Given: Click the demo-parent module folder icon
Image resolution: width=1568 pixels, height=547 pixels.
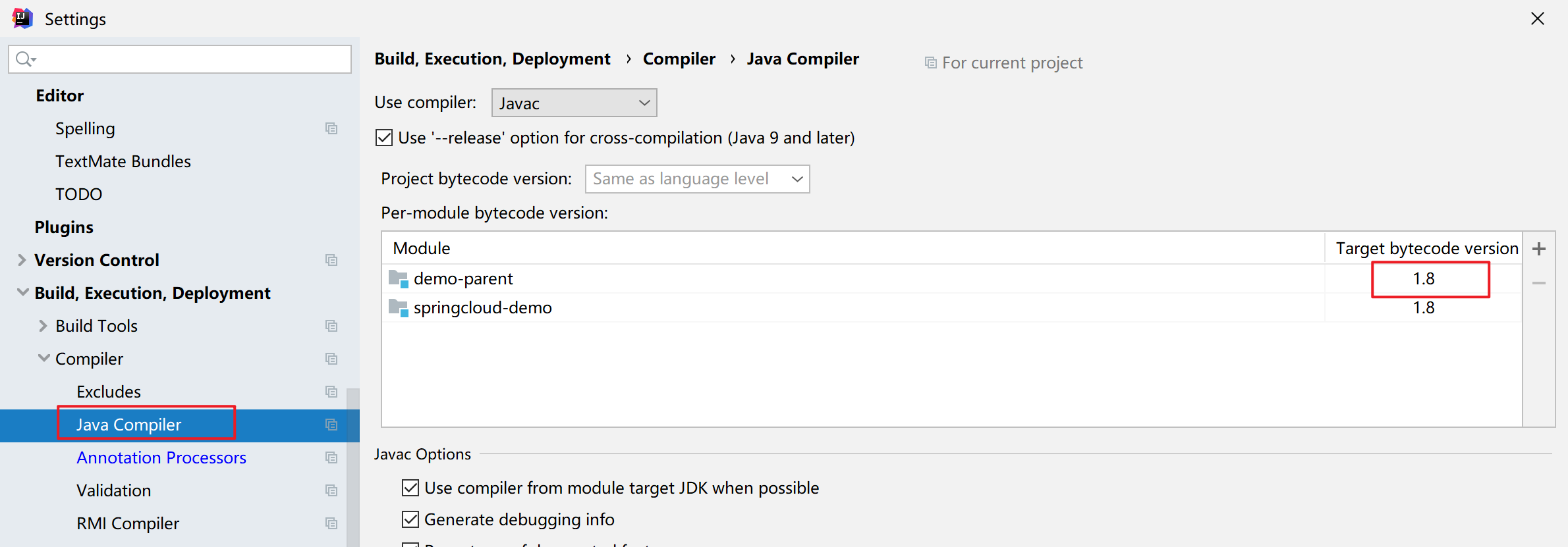Looking at the screenshot, I should pos(399,279).
